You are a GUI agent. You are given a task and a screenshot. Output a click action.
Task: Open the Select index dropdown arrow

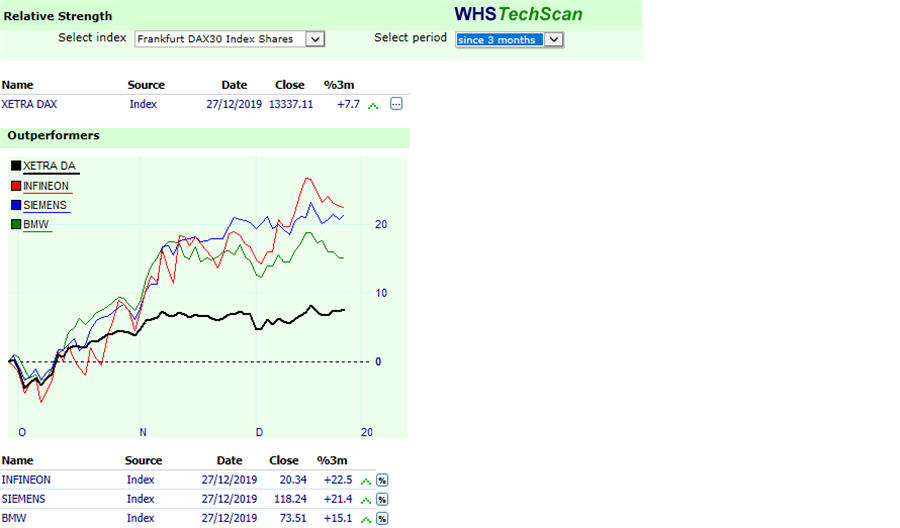[x=315, y=39]
